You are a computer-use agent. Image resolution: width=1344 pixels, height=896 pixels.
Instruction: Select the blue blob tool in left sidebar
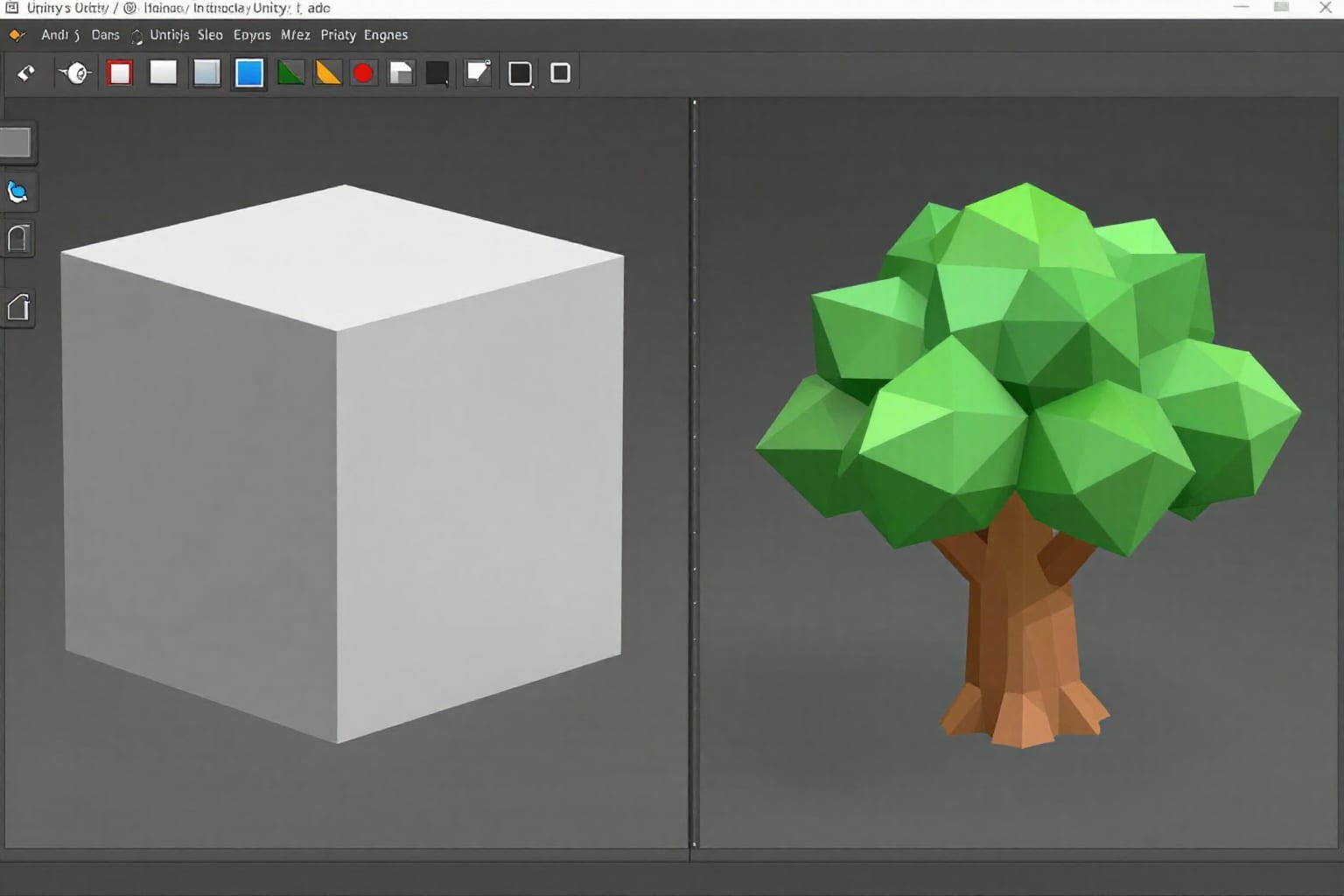(x=17, y=192)
